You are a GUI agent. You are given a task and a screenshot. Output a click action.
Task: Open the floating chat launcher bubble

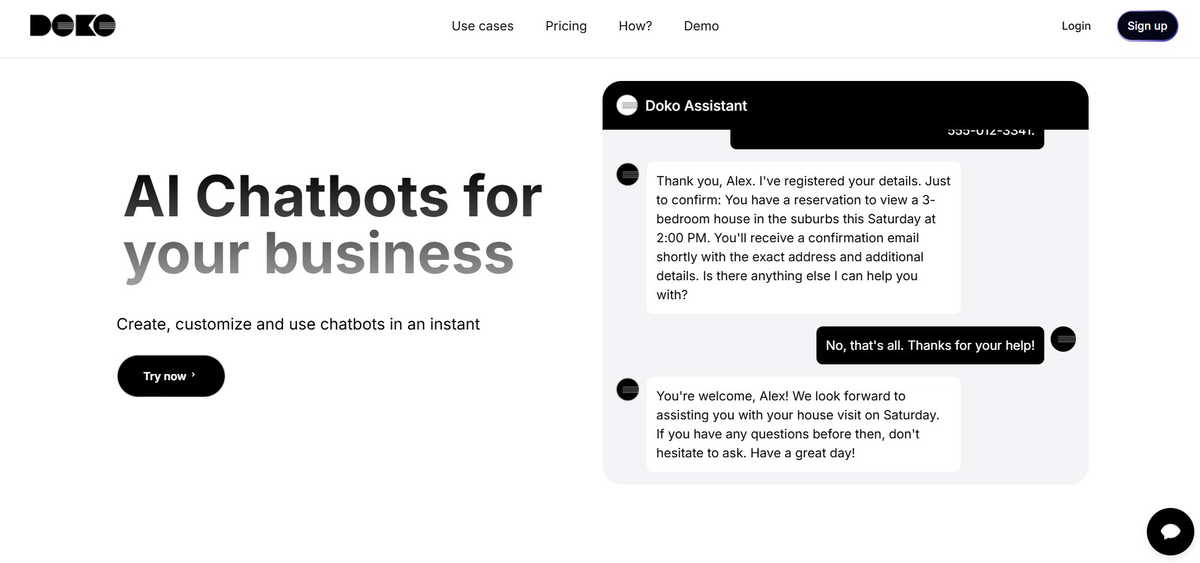(1170, 531)
